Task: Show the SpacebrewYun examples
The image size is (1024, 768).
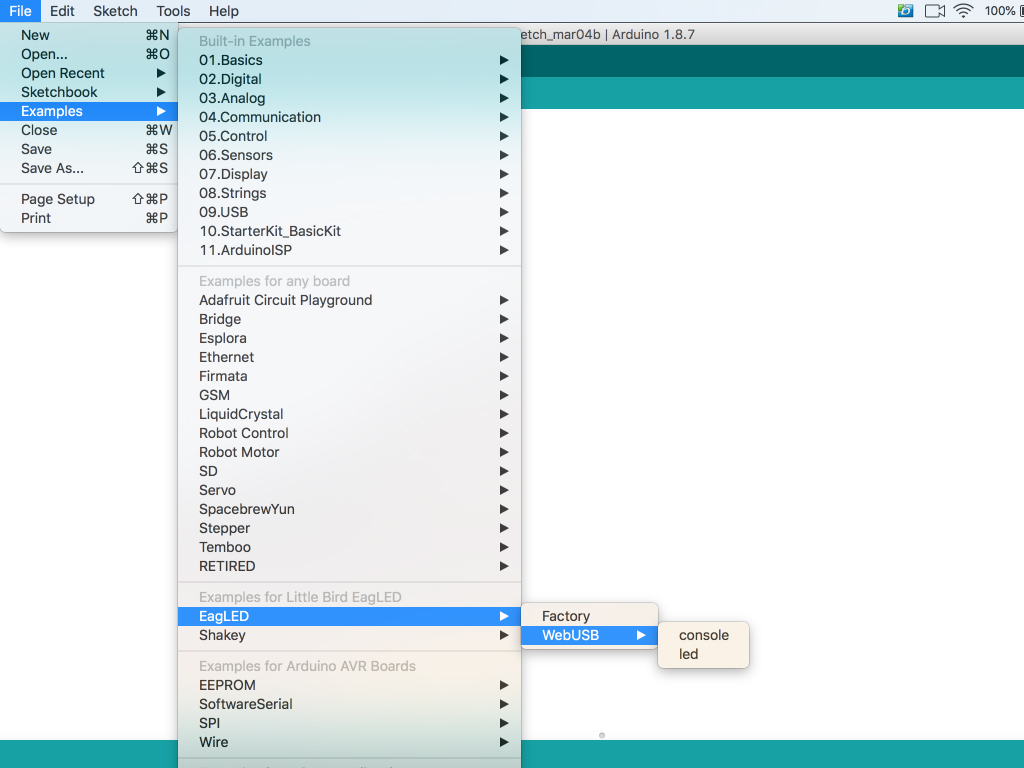Action: click(349, 508)
